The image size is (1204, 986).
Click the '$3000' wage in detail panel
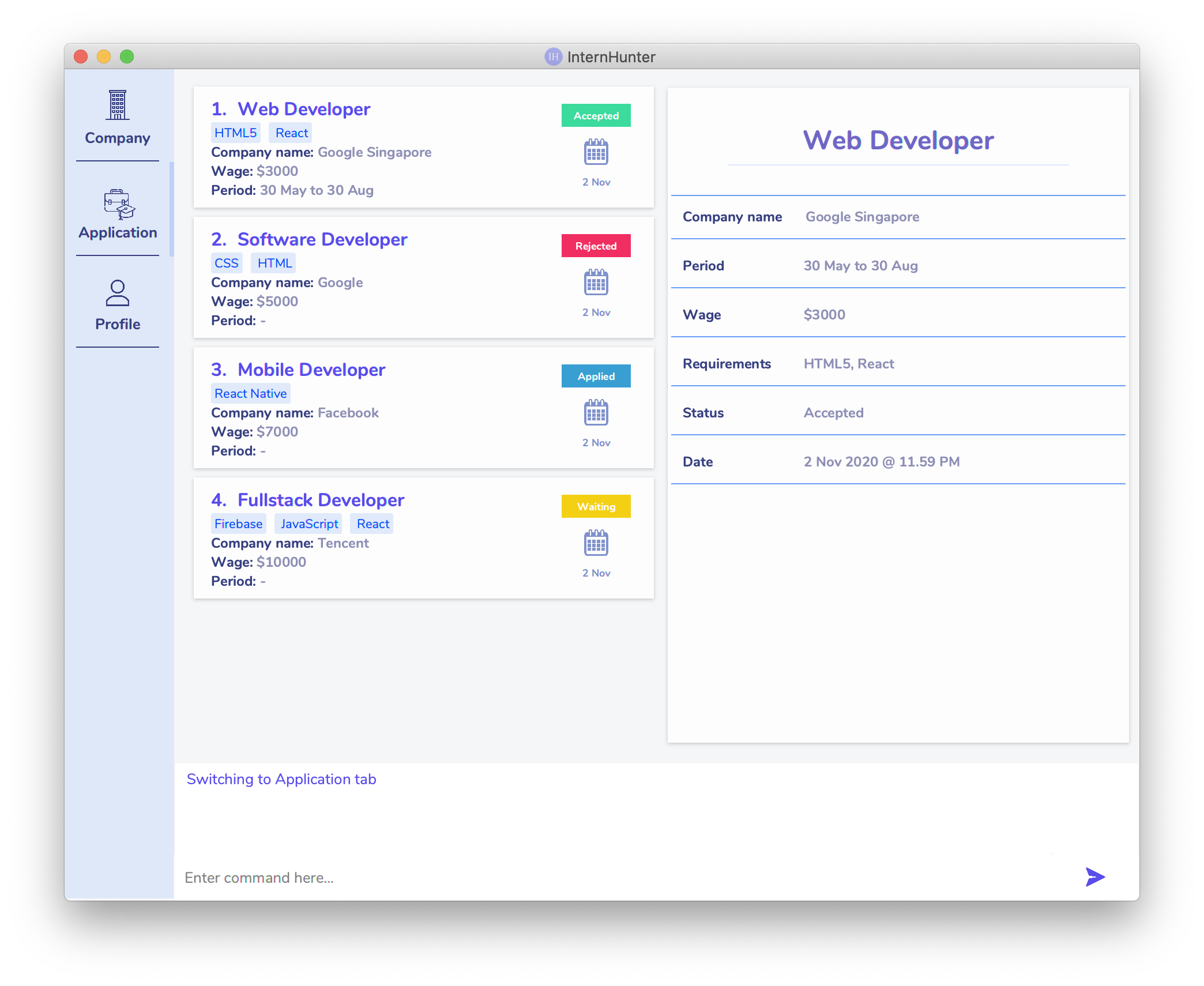(825, 315)
